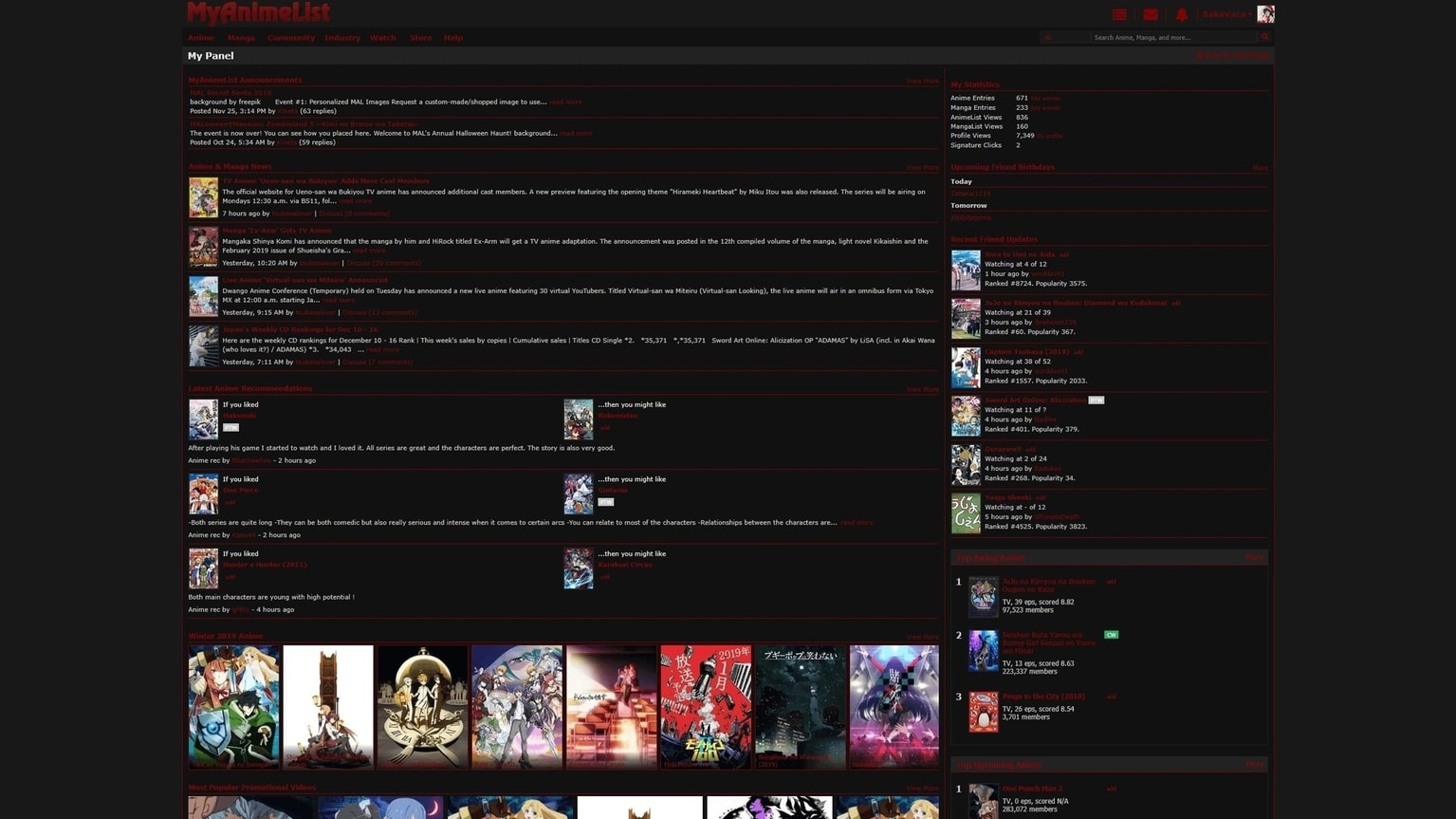Viewport: 1456px width, 819px height.
Task: Open the Anime menu
Action: click(201, 38)
